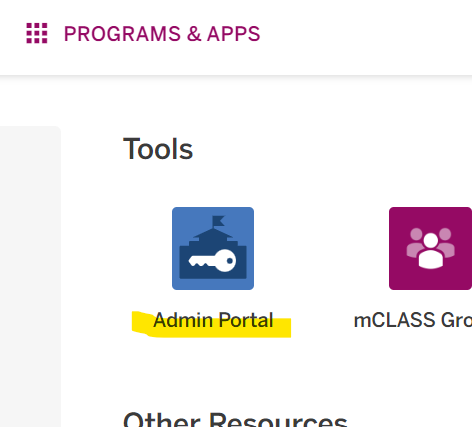Click the PROGRAMS & APPS header label
The width and height of the screenshot is (472, 427).
[x=162, y=34]
